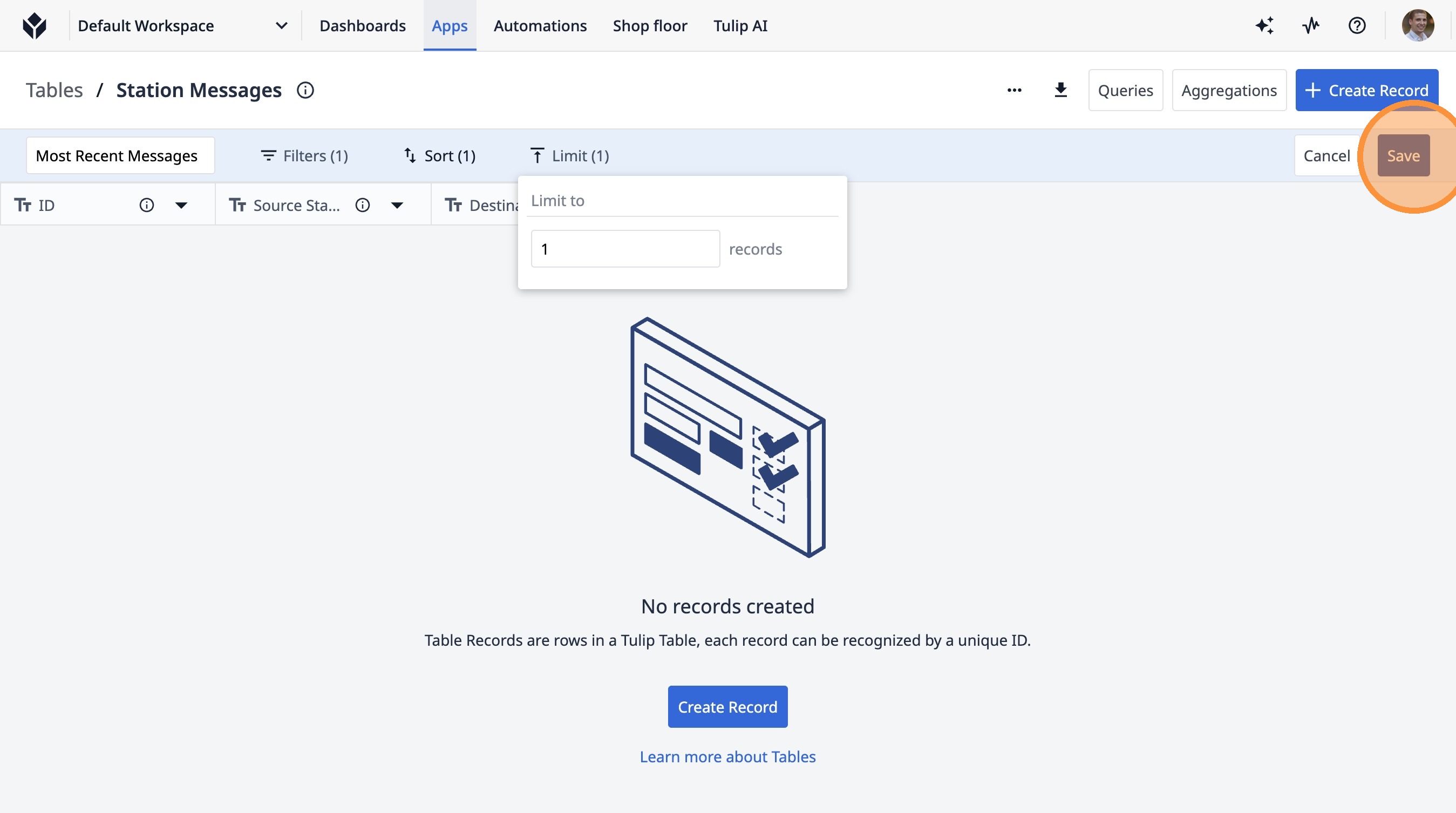Open the help question mark icon
The image size is (1456, 813).
click(1357, 25)
